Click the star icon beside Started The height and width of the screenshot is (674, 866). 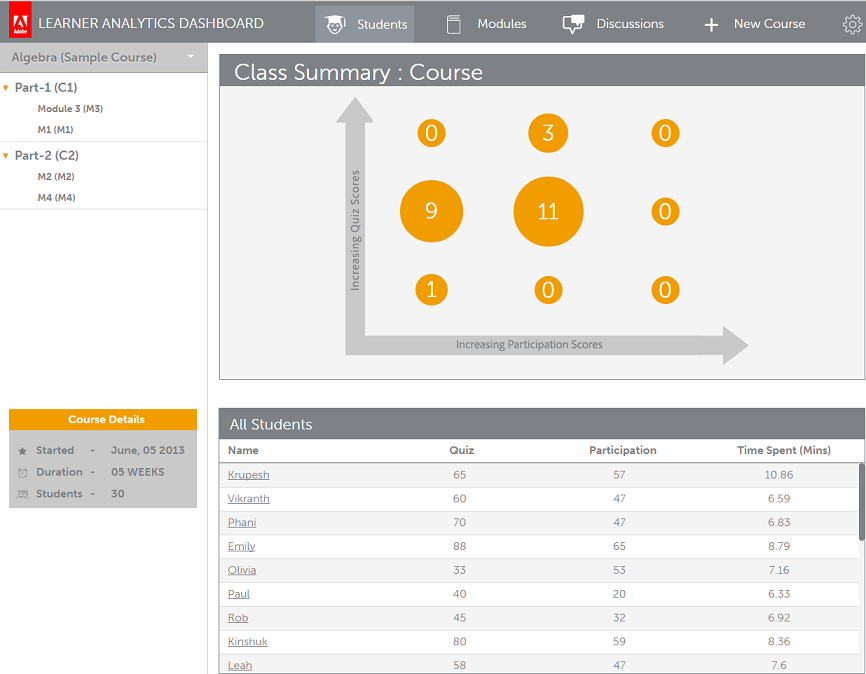(23, 451)
